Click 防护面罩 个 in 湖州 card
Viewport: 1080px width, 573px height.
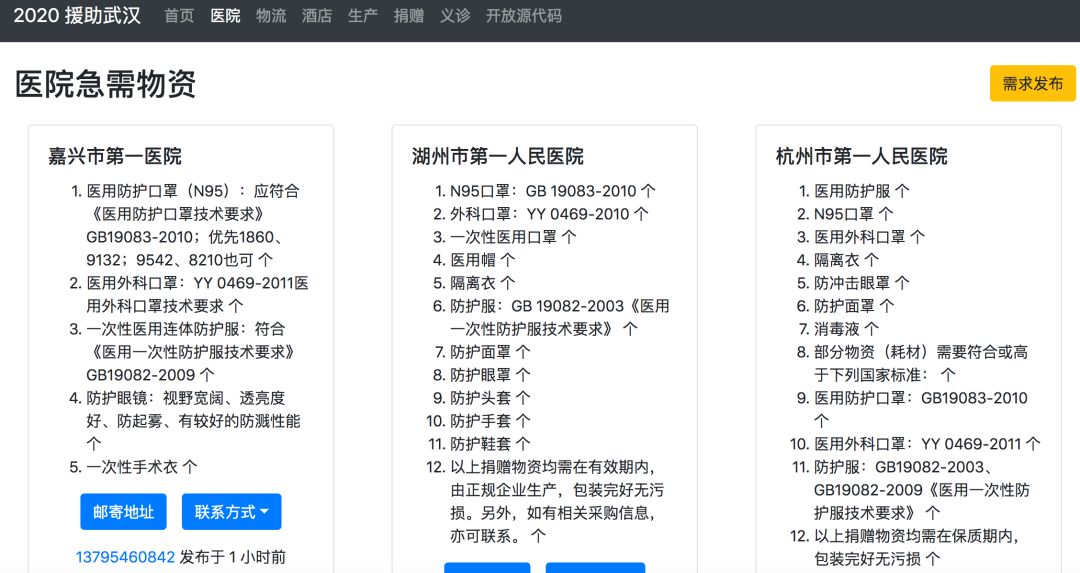tap(490, 352)
